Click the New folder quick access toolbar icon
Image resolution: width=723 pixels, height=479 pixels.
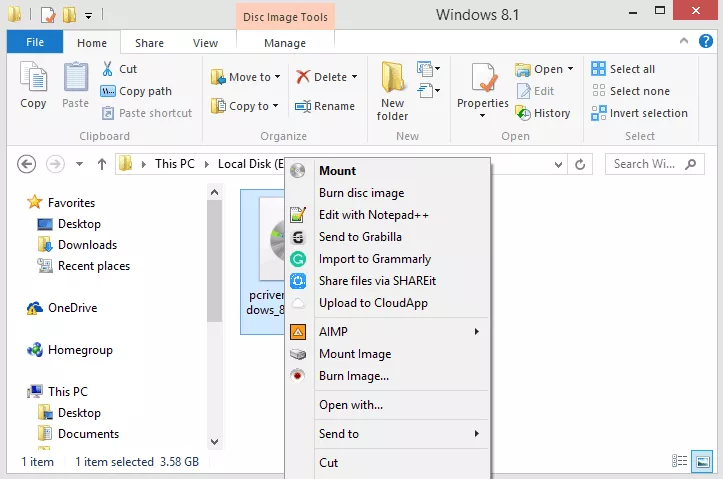point(69,14)
